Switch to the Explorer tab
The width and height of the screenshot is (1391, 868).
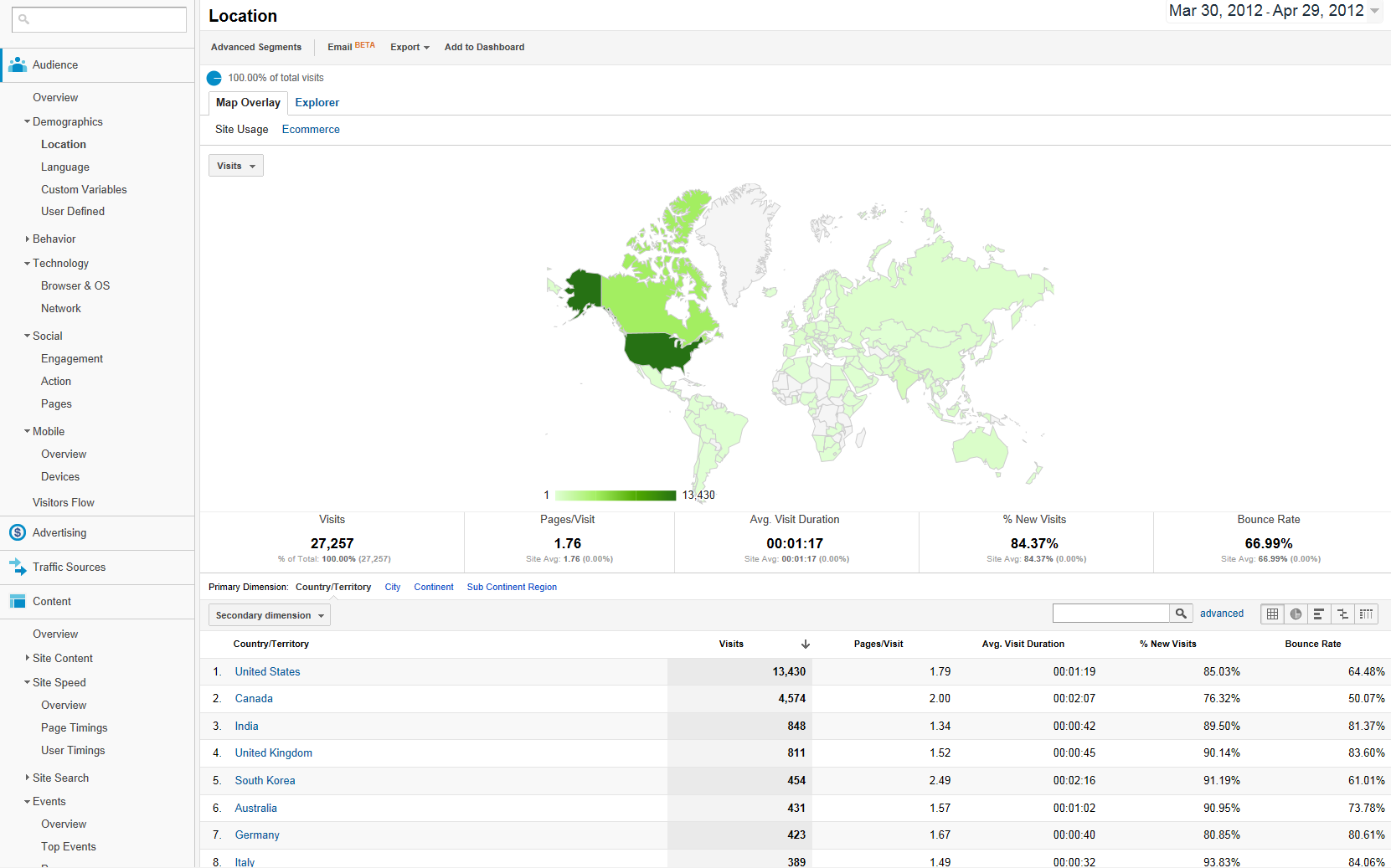pos(317,102)
